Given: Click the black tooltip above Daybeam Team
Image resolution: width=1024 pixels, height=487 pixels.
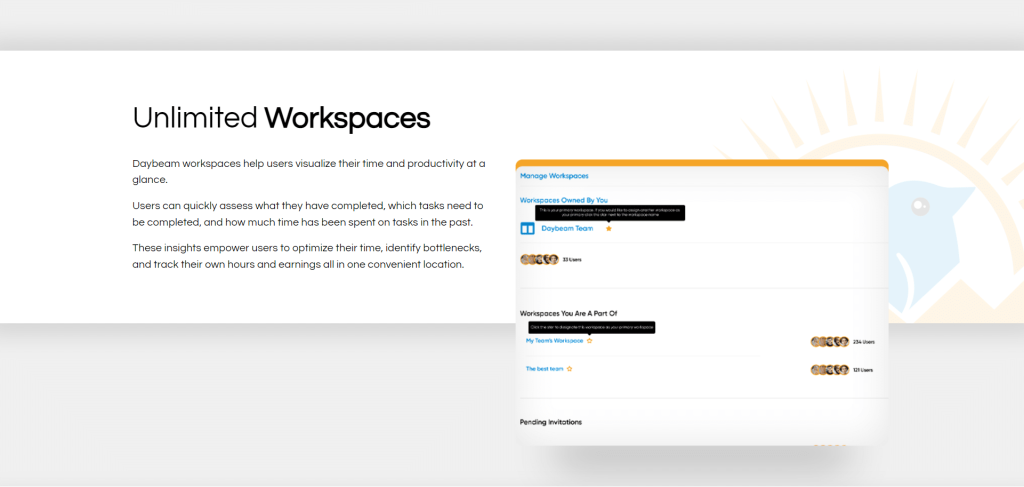Looking at the screenshot, I should click(610, 212).
